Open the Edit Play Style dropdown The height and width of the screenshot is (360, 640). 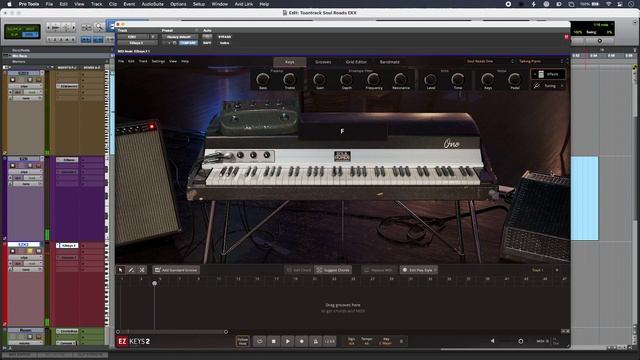(419, 270)
